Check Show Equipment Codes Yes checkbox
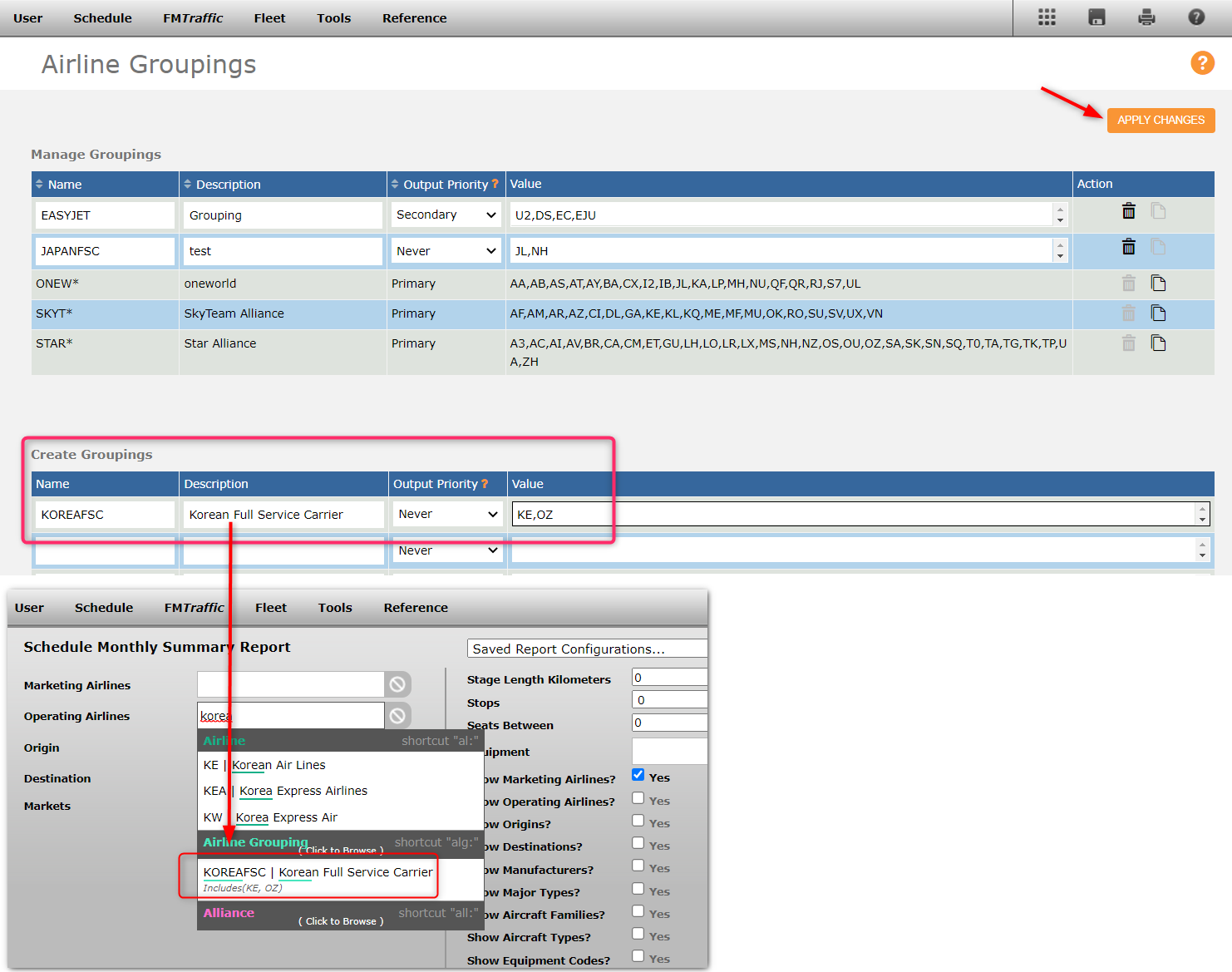The image size is (1232, 972). click(638, 956)
